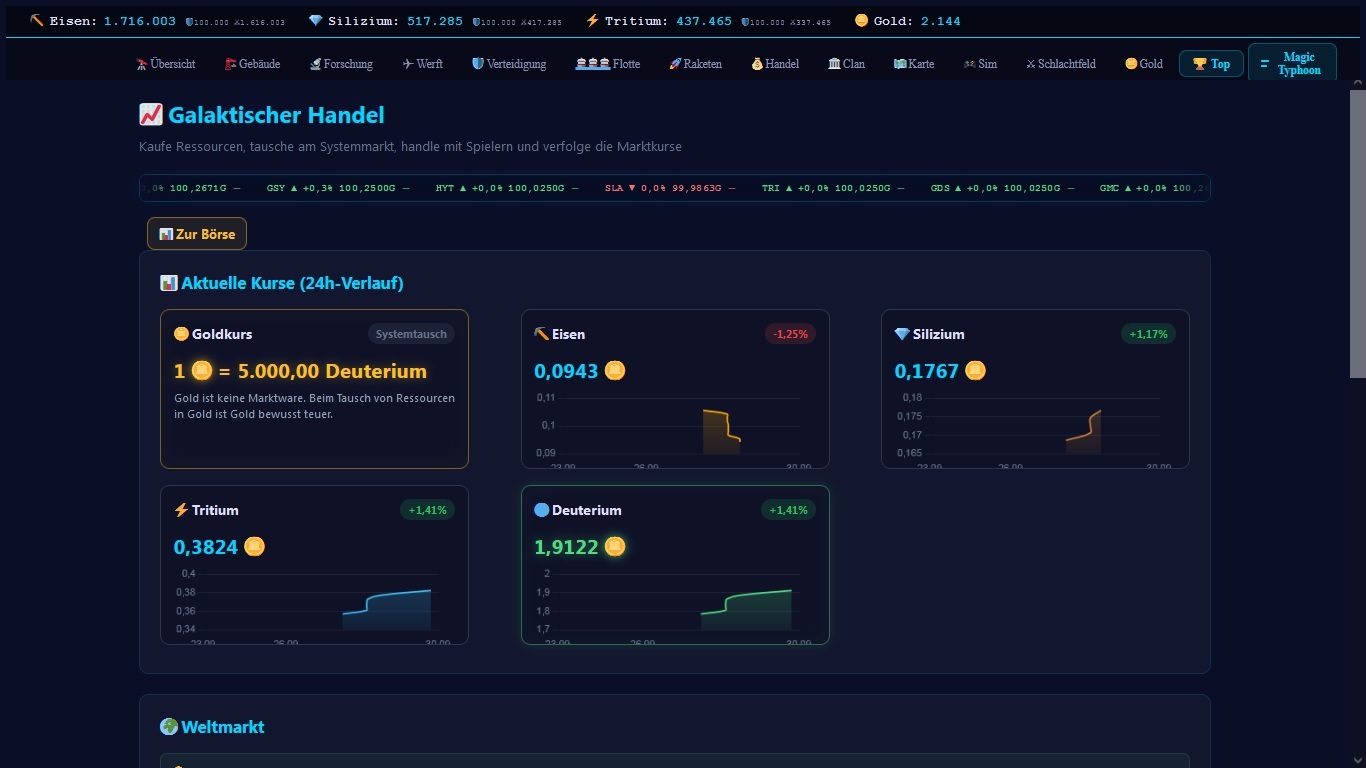
Task: Click the coin icon after Eisen price 0,0943
Action: click(x=615, y=371)
